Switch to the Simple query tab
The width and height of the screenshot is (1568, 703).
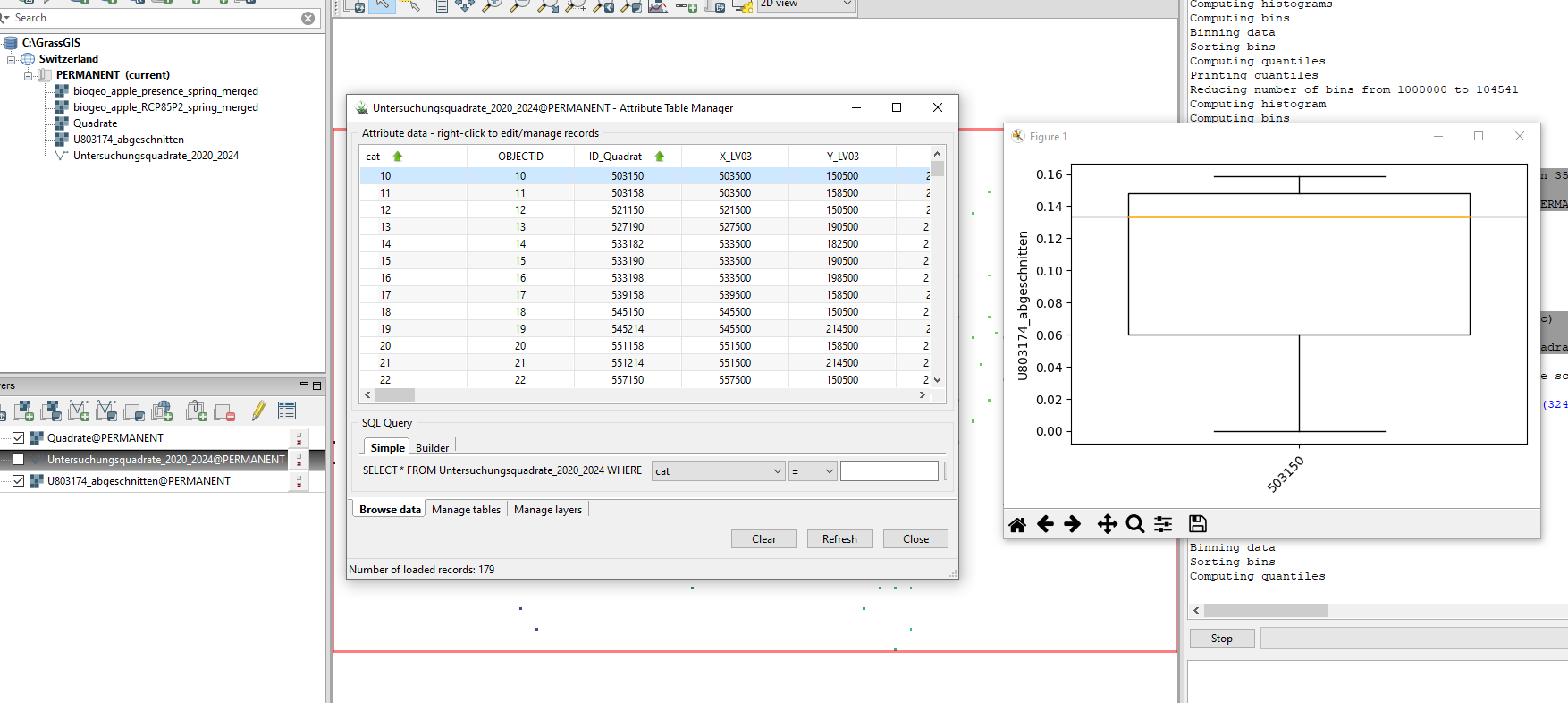pos(388,447)
